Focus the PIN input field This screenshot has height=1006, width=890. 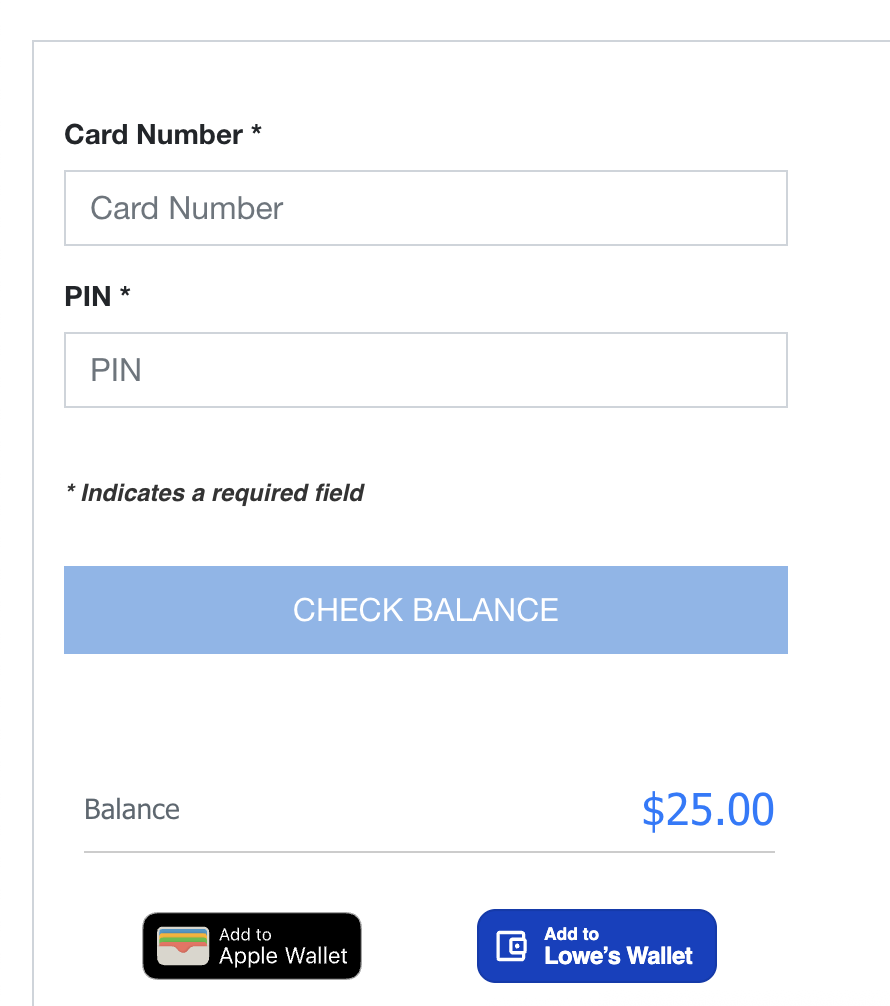point(425,370)
